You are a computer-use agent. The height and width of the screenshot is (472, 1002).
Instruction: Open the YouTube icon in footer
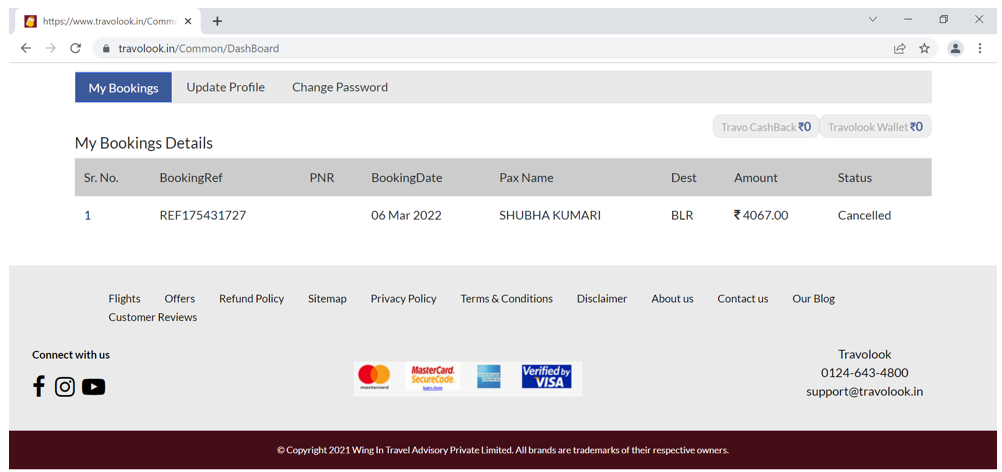click(x=93, y=387)
